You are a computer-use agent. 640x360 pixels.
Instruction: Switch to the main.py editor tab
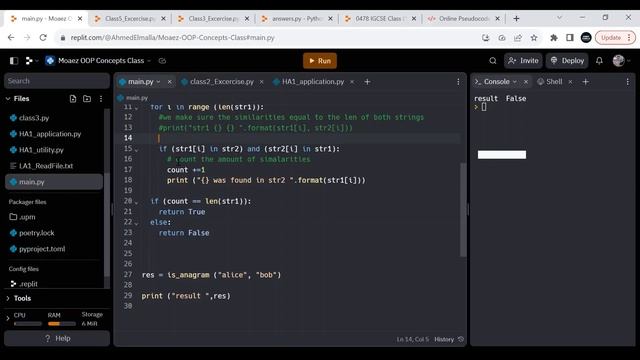(x=140, y=82)
